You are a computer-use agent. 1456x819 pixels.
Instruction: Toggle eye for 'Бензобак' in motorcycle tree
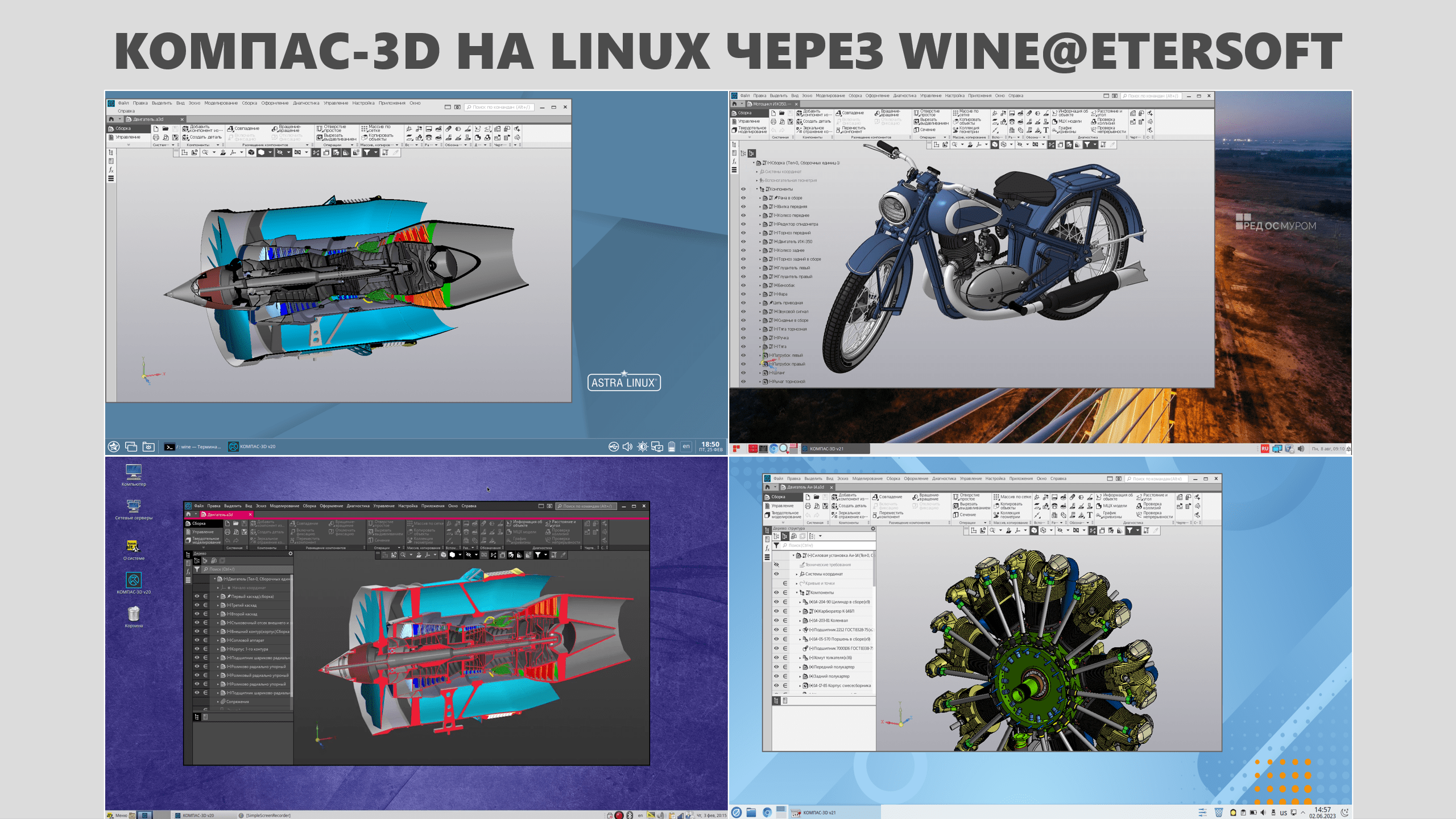click(743, 286)
